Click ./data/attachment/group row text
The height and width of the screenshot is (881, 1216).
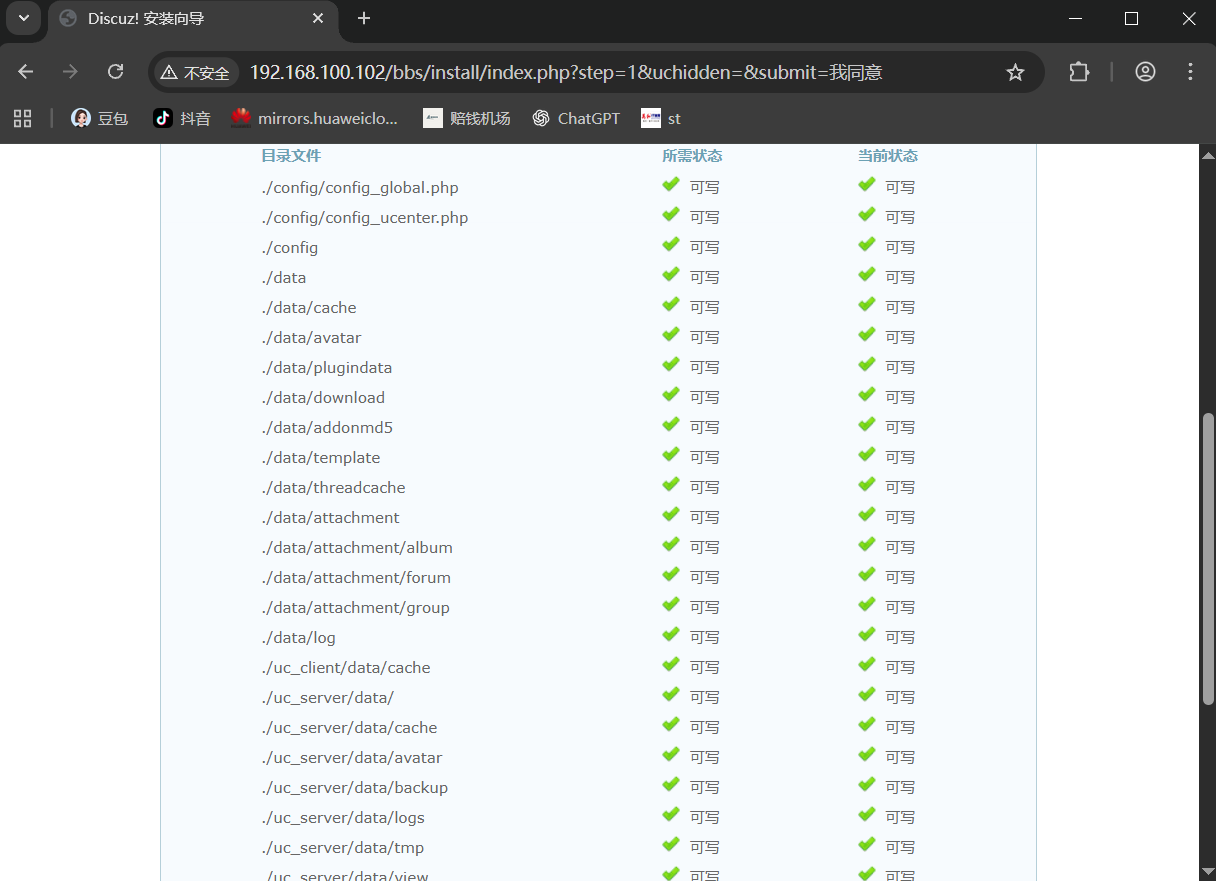pos(355,607)
